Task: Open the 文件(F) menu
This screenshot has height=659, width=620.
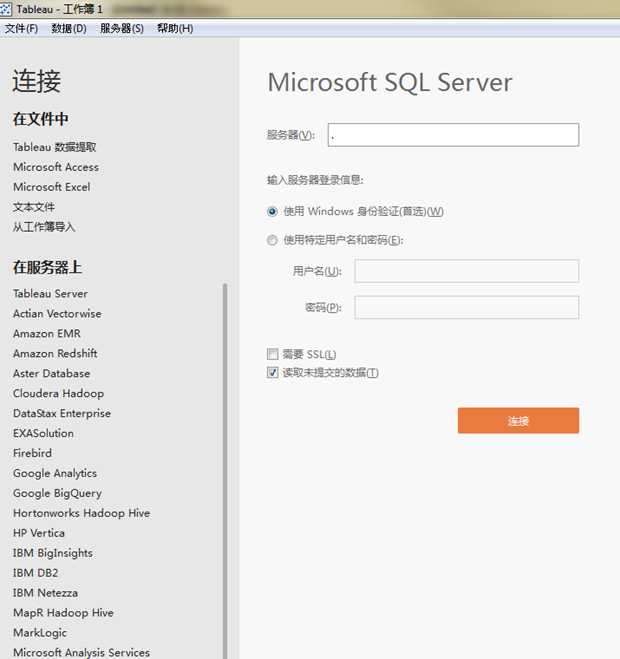Action: coord(21,29)
